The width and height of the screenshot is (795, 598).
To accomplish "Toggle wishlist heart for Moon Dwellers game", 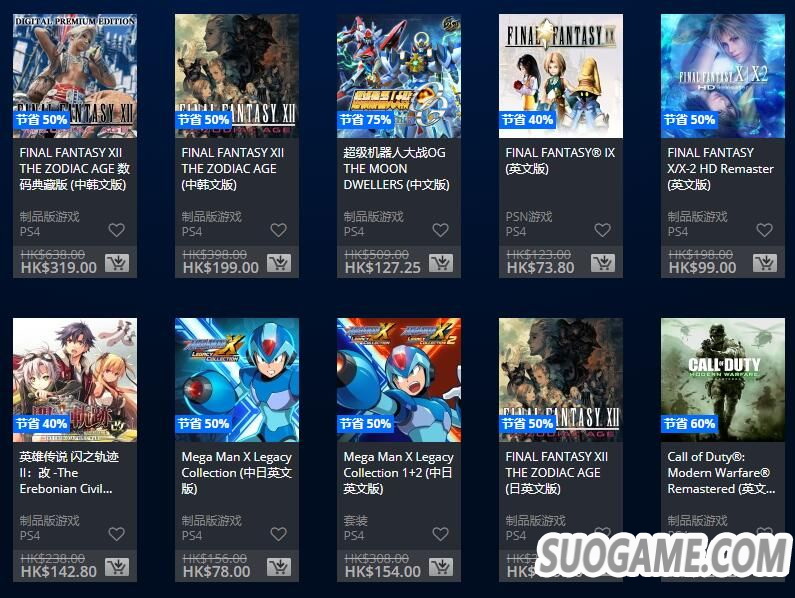I will (440, 230).
